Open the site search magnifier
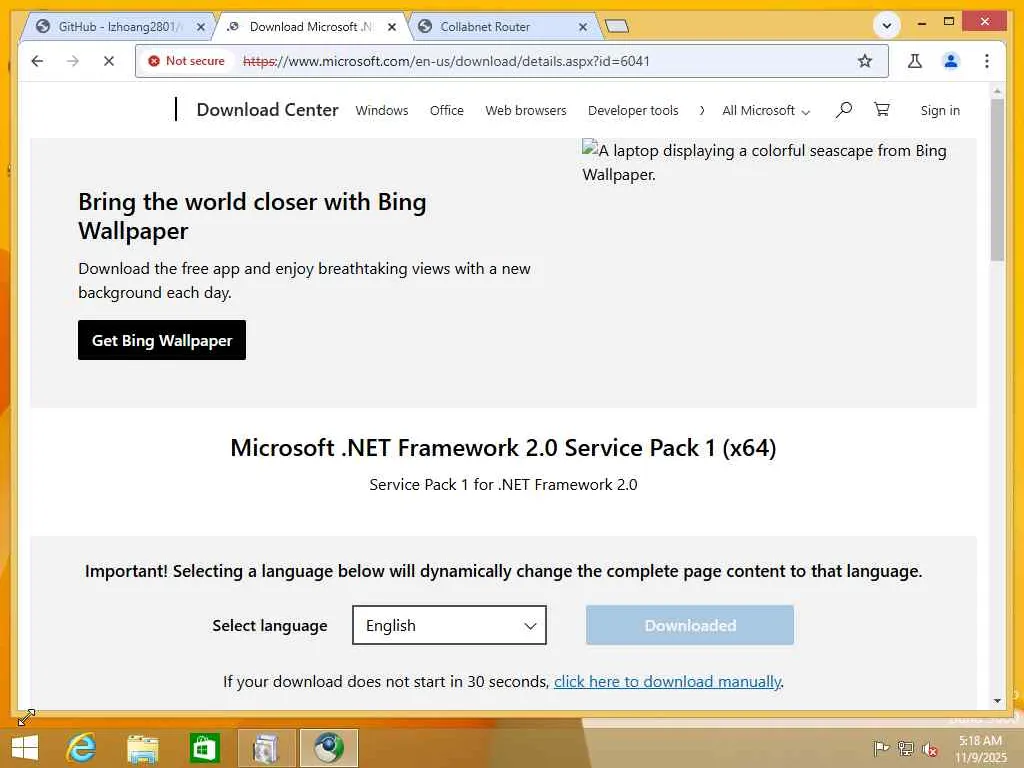The image size is (1024, 768). (x=843, y=110)
